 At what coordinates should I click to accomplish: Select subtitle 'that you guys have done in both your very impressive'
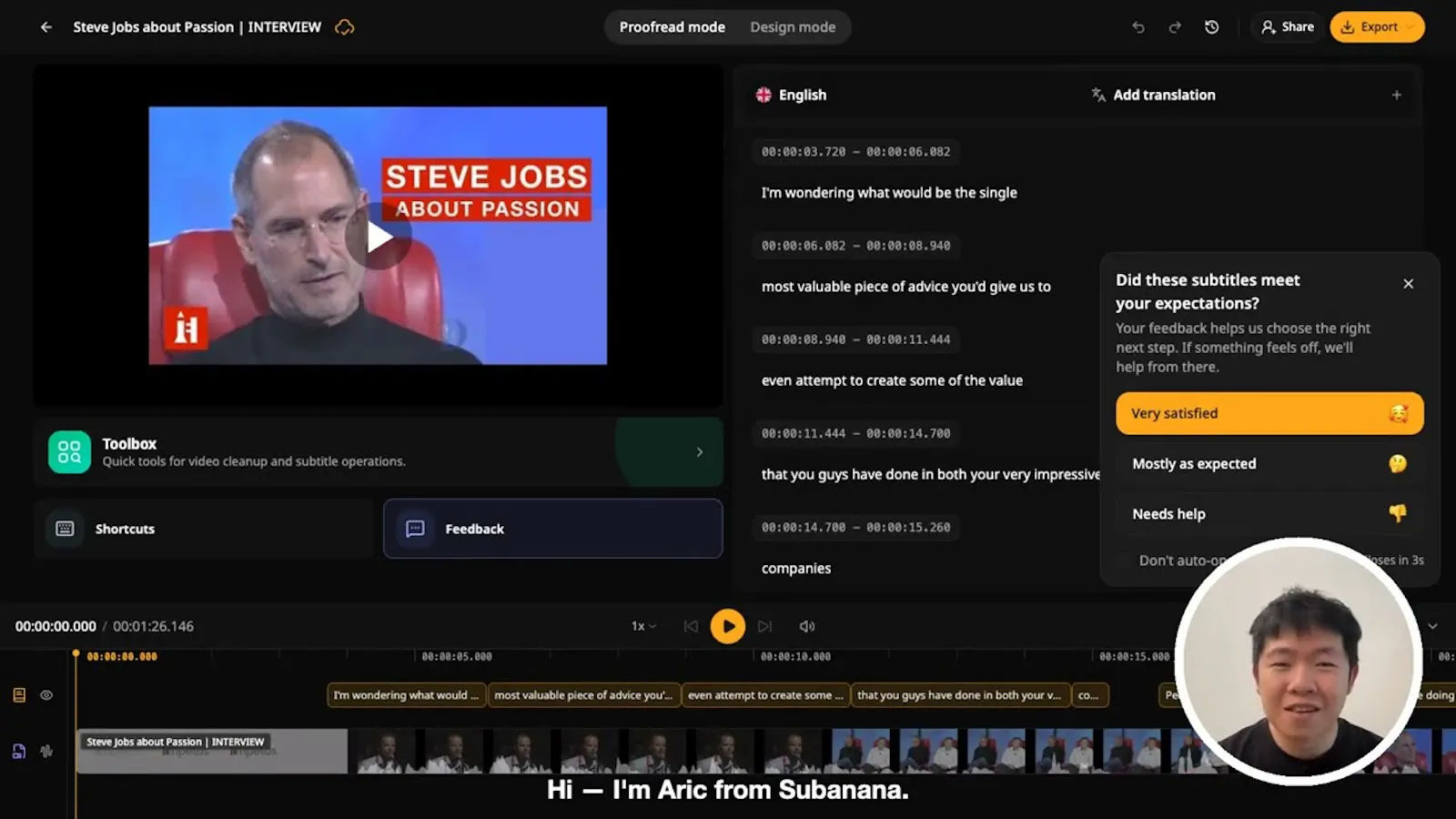(x=931, y=474)
